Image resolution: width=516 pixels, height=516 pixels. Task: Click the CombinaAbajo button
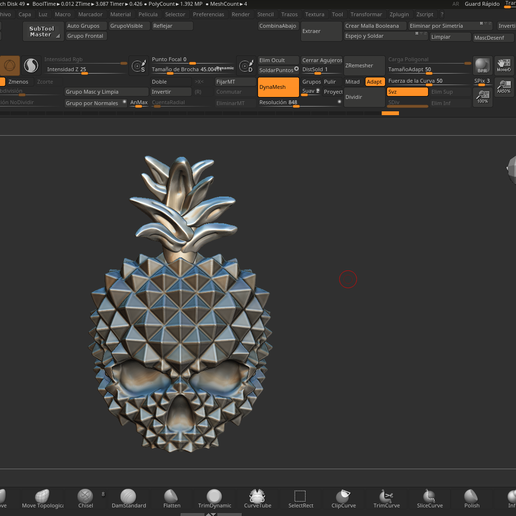click(278, 26)
